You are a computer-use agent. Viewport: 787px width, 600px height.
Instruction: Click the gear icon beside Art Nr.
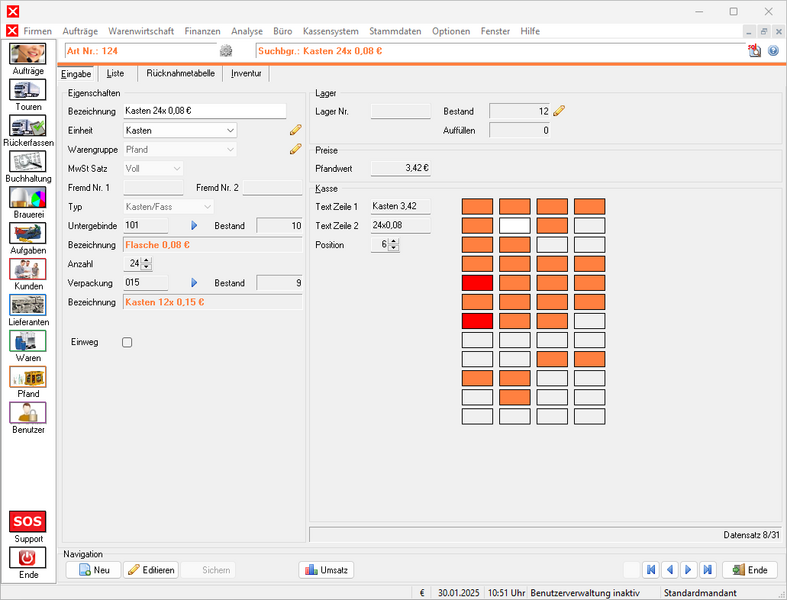click(x=226, y=51)
